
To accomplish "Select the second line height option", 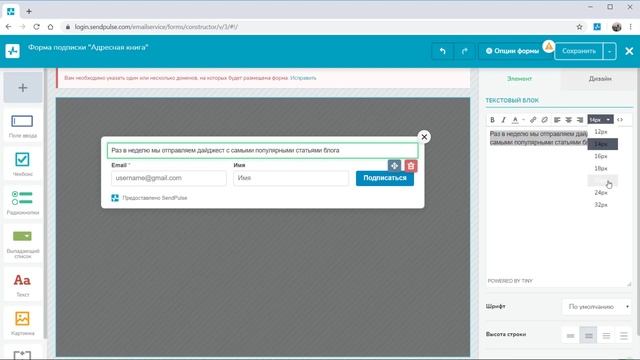I will (x=588, y=336).
